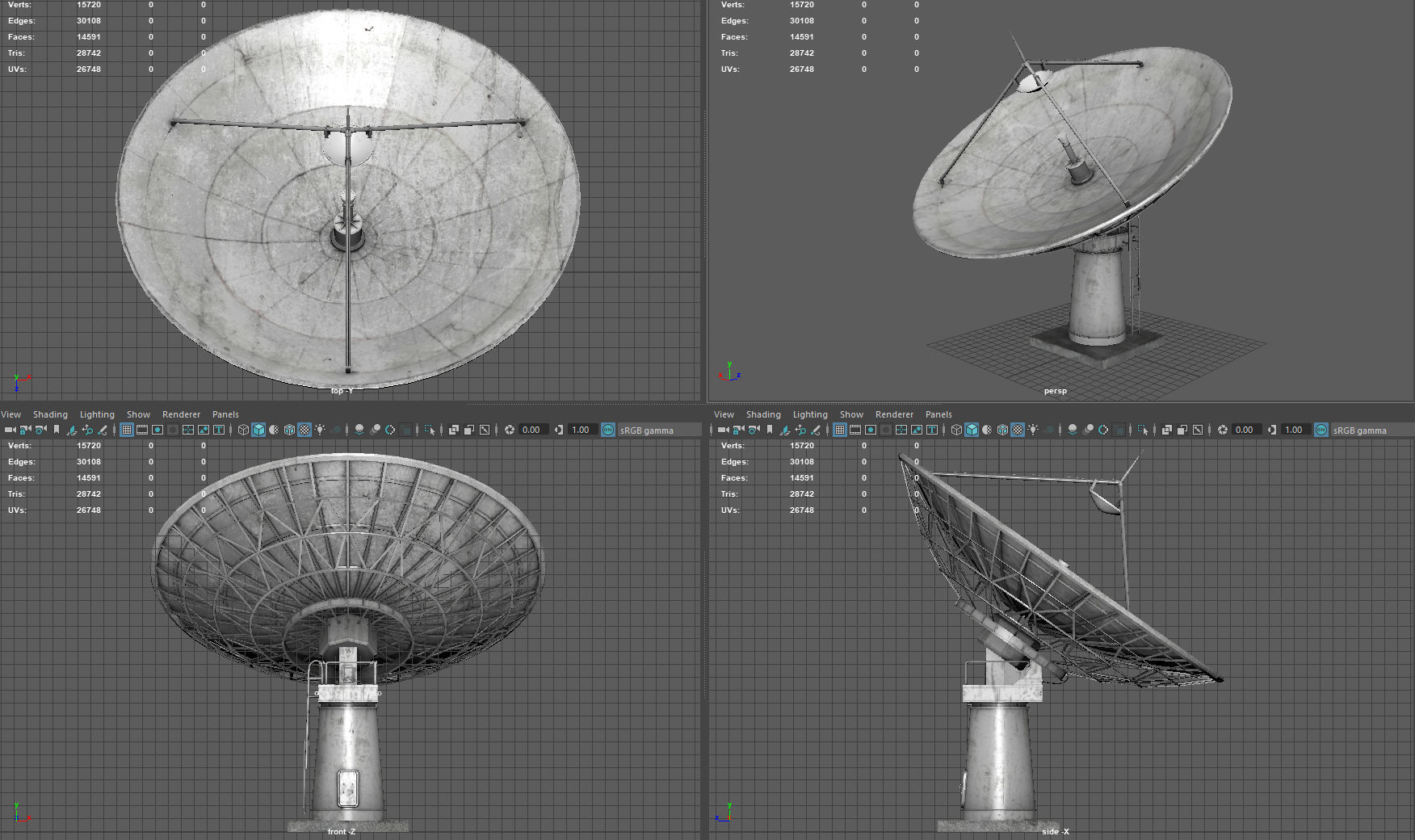Click side panel gamma field showing 1.00
The width and height of the screenshot is (1415, 840).
pos(1295,430)
